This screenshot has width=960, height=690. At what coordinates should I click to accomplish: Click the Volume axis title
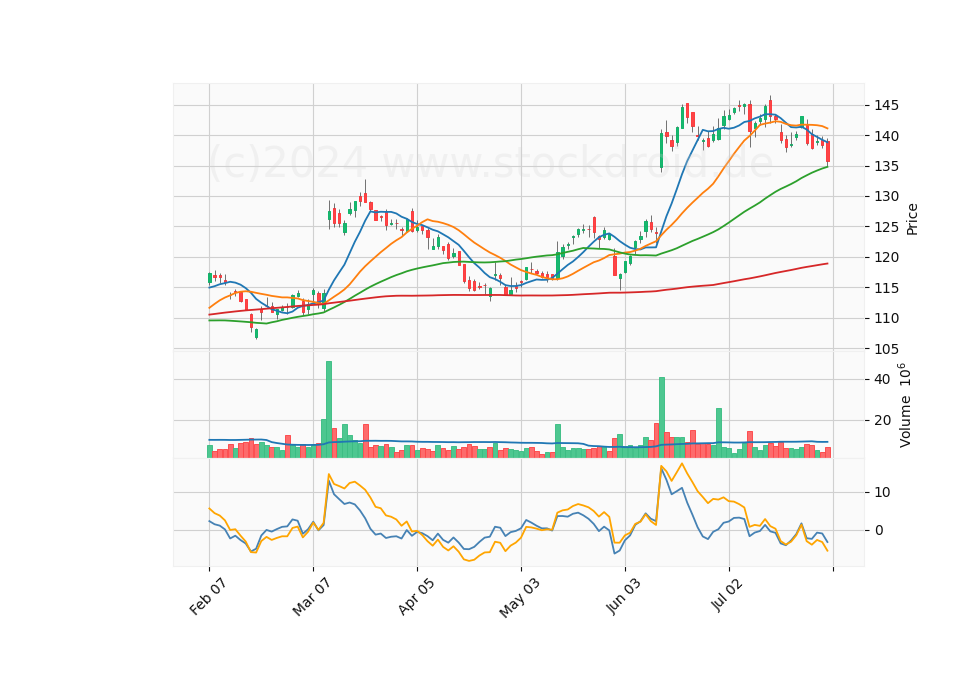click(x=905, y=405)
